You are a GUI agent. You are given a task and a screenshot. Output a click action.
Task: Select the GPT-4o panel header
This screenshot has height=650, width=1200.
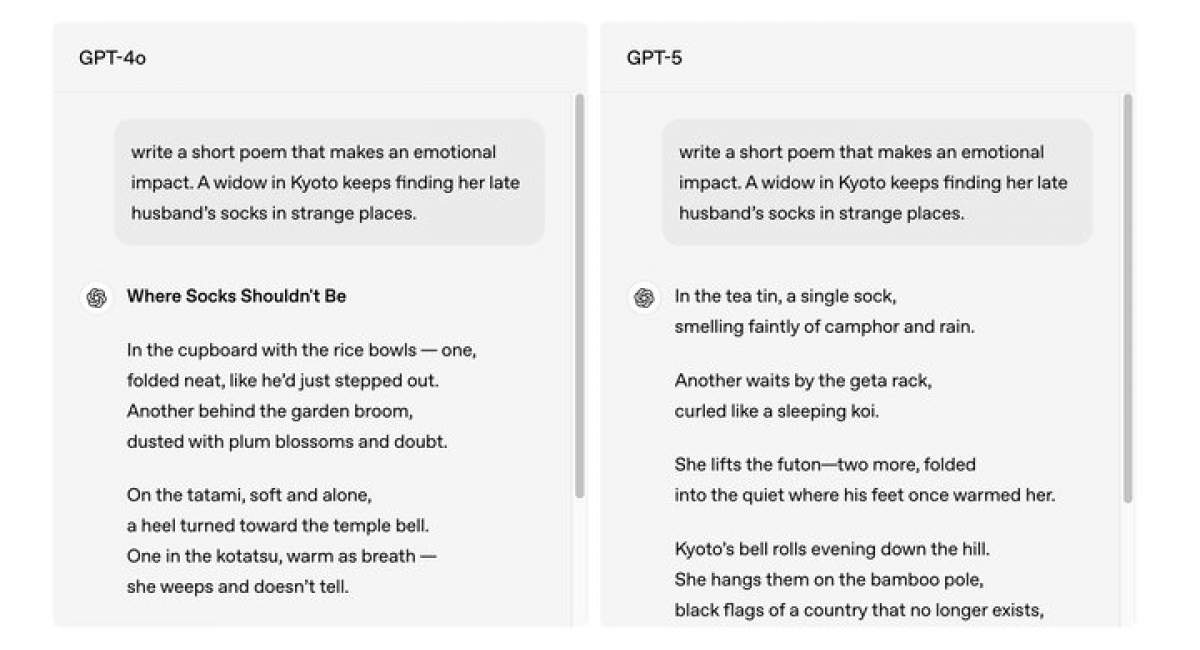(x=320, y=58)
